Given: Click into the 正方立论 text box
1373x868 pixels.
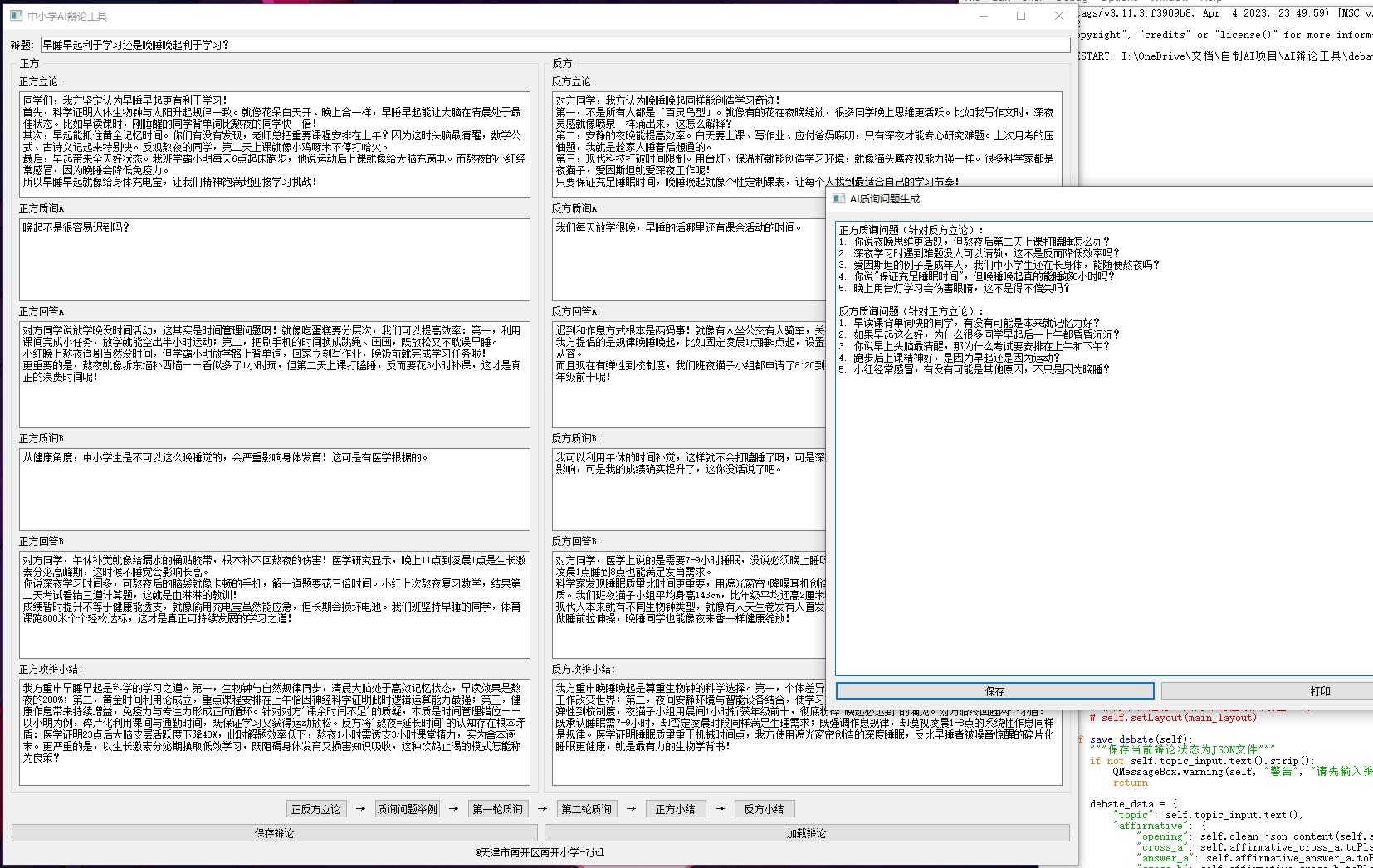Looking at the screenshot, I should [274, 144].
